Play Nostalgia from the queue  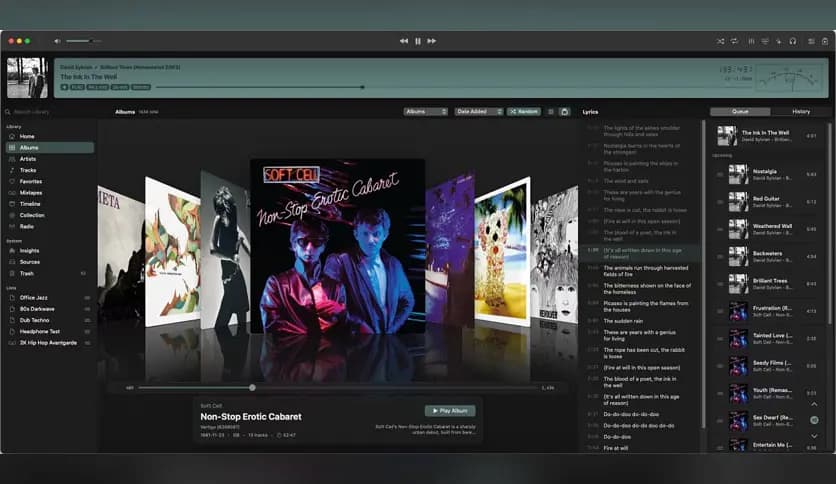768,174
